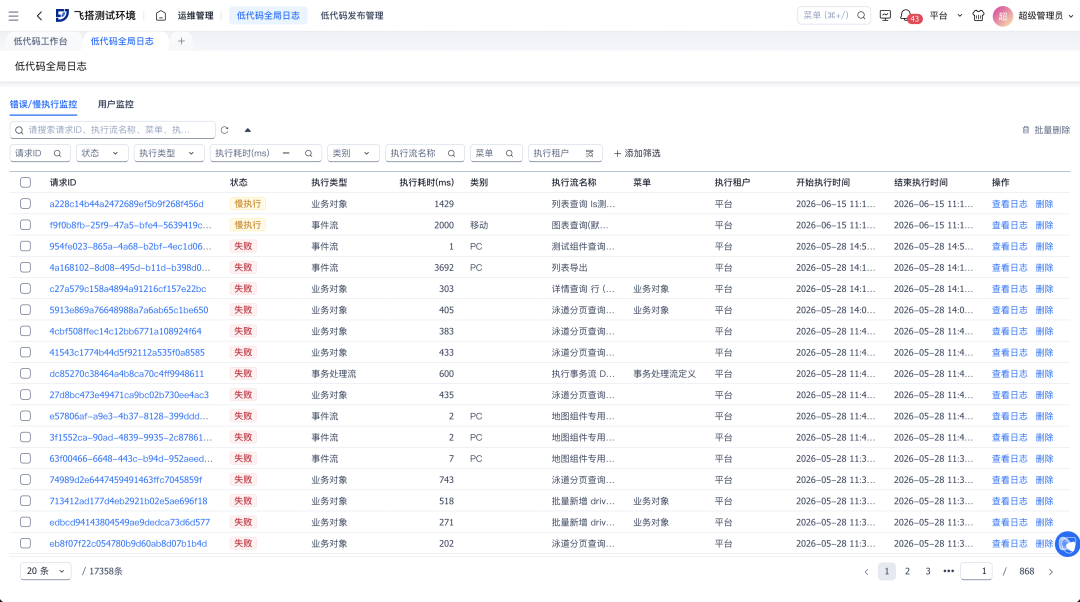Open the monitor screen icon in header

click(885, 15)
